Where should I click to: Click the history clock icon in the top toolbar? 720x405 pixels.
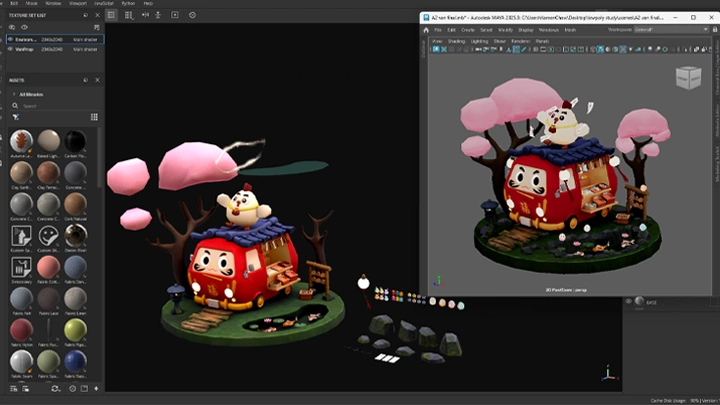(x=192, y=15)
